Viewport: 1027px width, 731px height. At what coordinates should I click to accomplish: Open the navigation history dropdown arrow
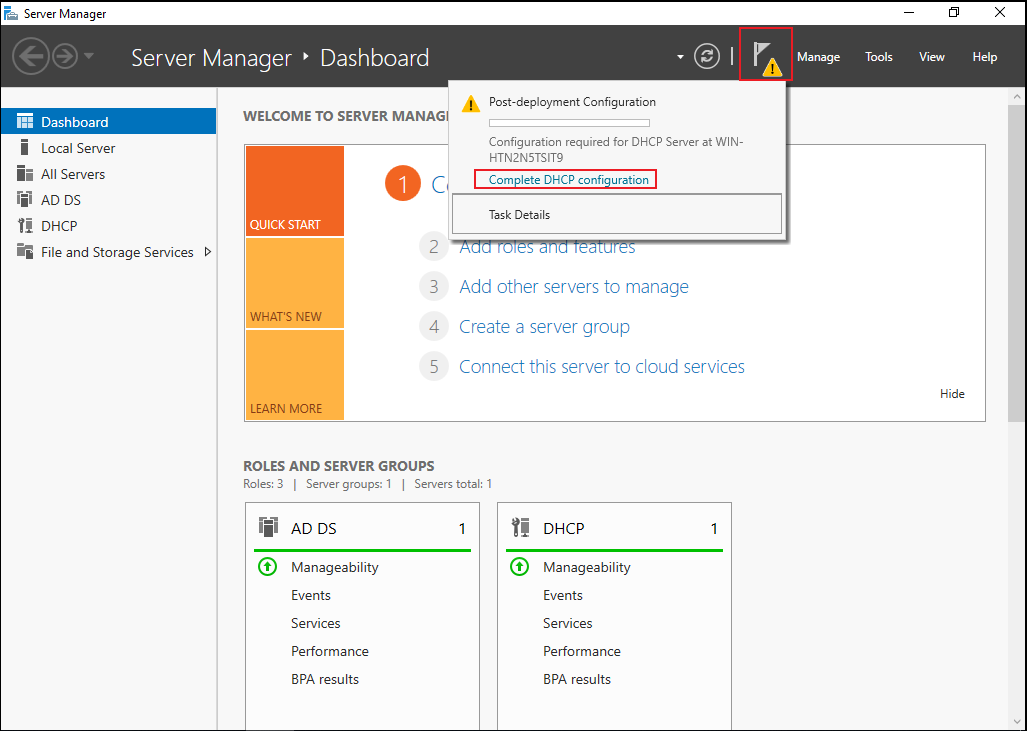click(89, 56)
